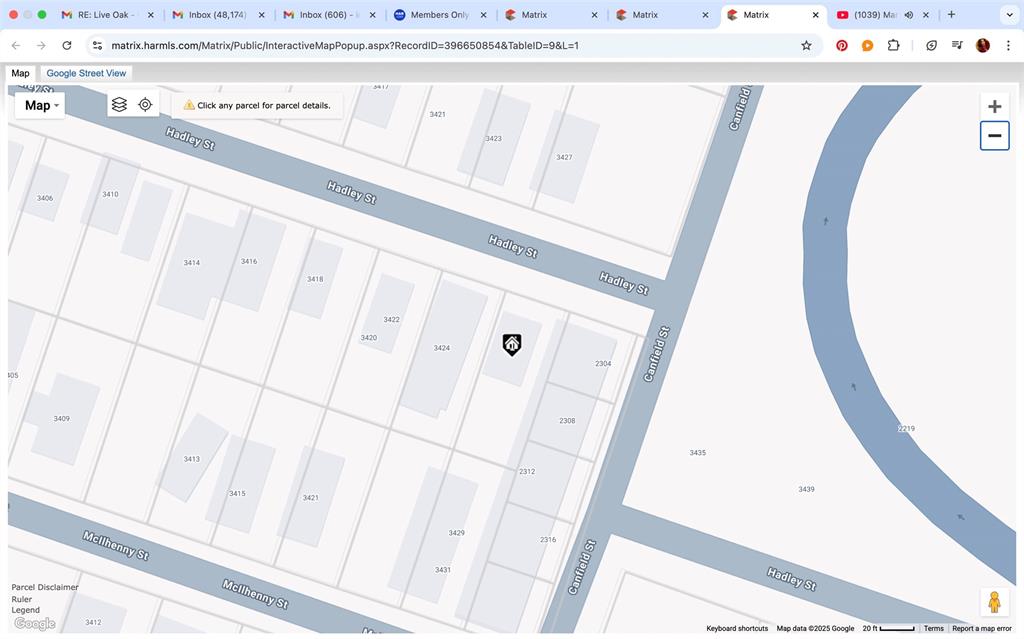
Task: Click the 20 ft map scale control
Action: click(888, 628)
